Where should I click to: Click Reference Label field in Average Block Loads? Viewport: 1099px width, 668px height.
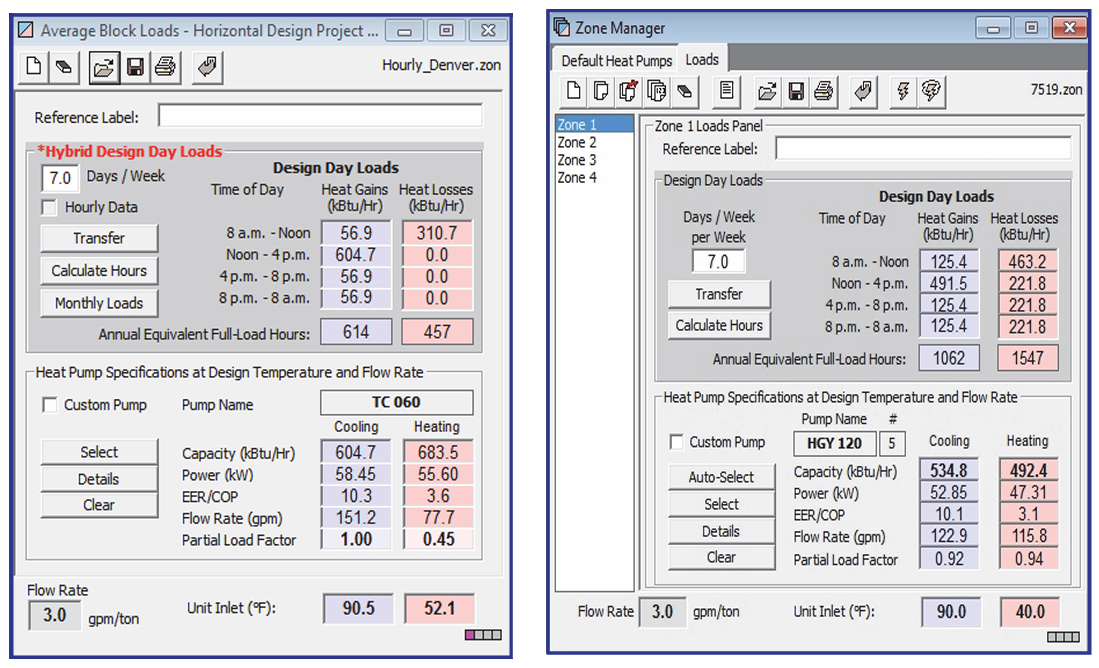pyautogui.click(x=320, y=116)
